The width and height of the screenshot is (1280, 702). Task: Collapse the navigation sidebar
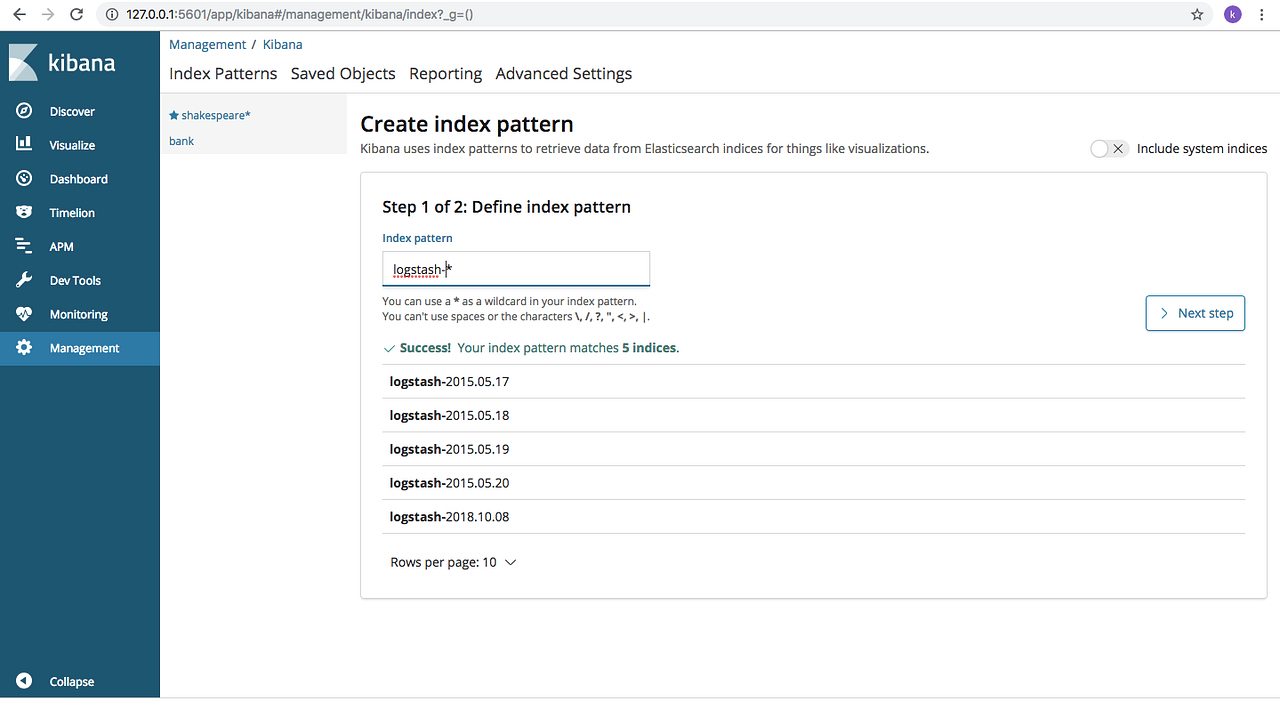pos(25,681)
